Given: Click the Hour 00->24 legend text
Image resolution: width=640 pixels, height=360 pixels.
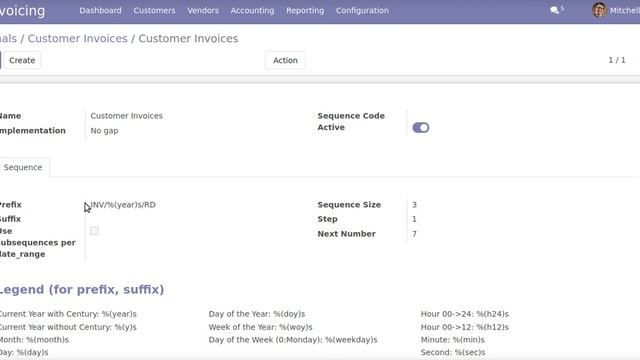Looking at the screenshot, I should (464, 314).
